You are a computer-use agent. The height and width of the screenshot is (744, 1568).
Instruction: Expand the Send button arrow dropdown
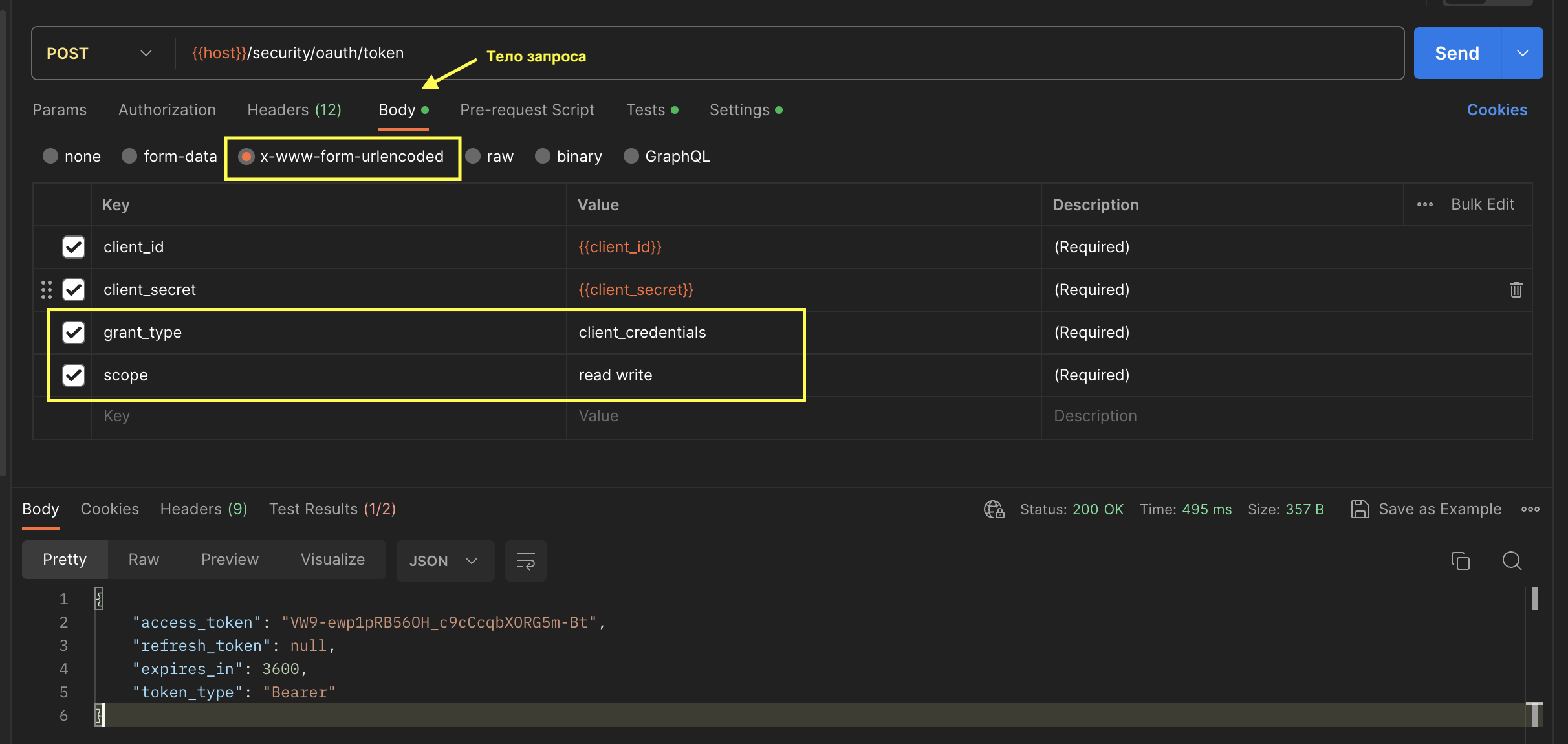tap(1522, 53)
